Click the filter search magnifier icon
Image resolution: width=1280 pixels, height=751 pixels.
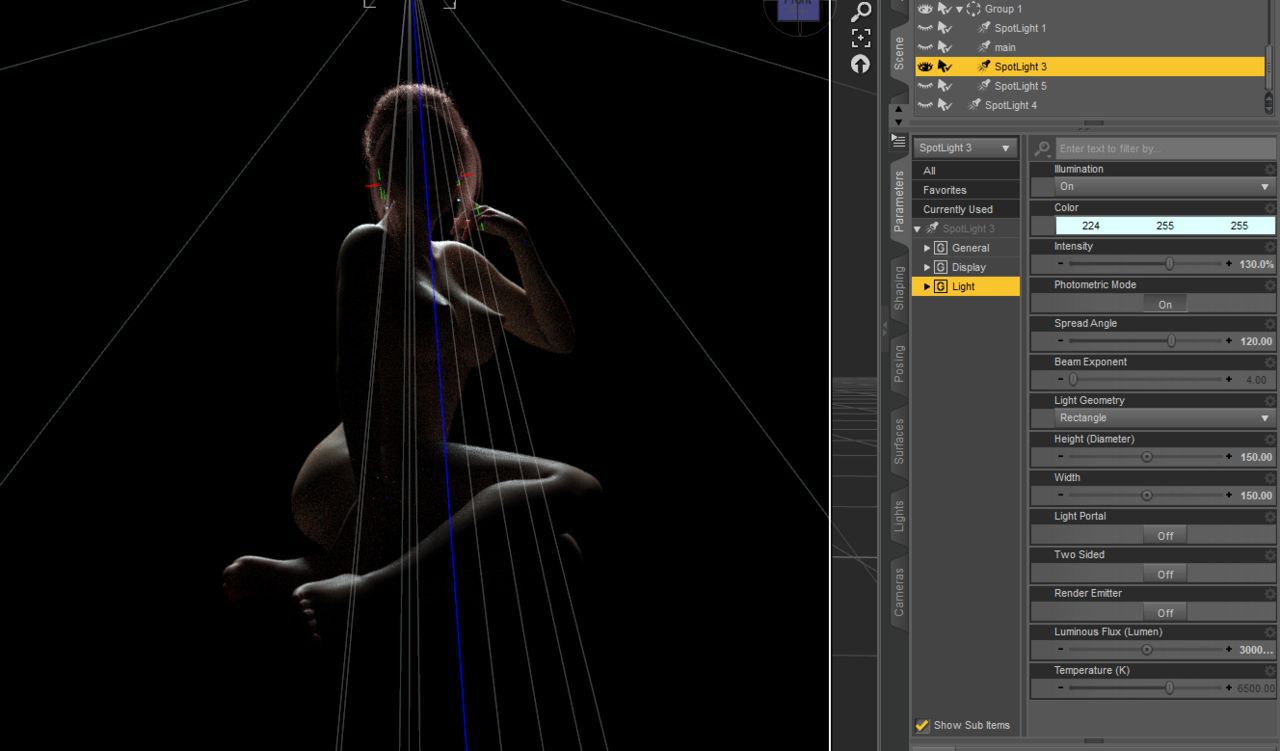1042,148
